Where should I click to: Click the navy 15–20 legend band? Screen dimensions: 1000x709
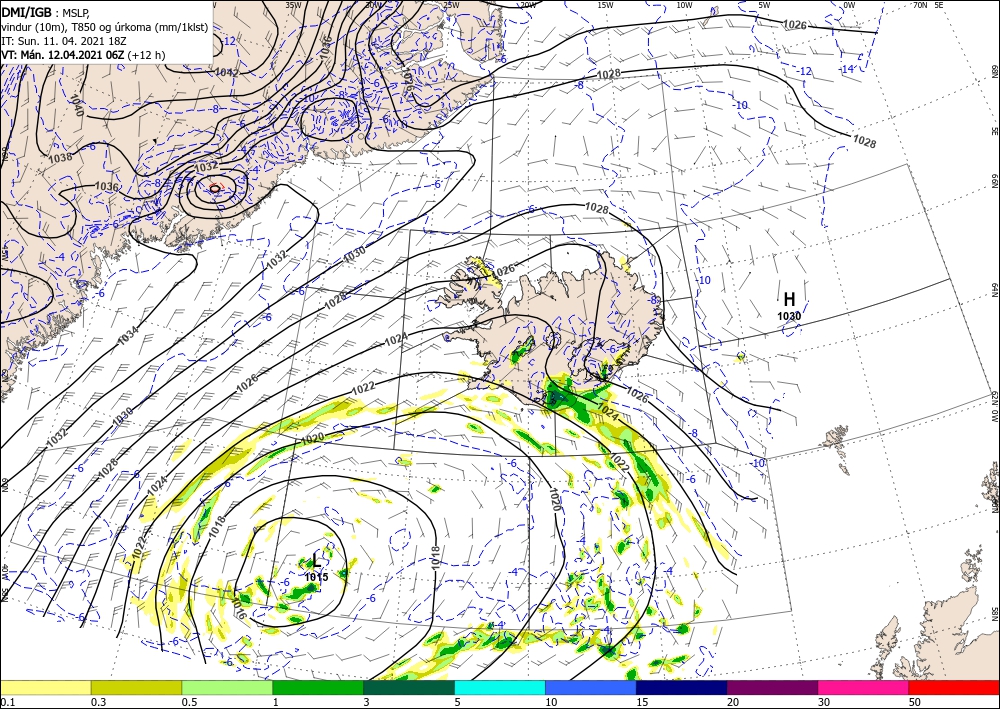[682, 688]
